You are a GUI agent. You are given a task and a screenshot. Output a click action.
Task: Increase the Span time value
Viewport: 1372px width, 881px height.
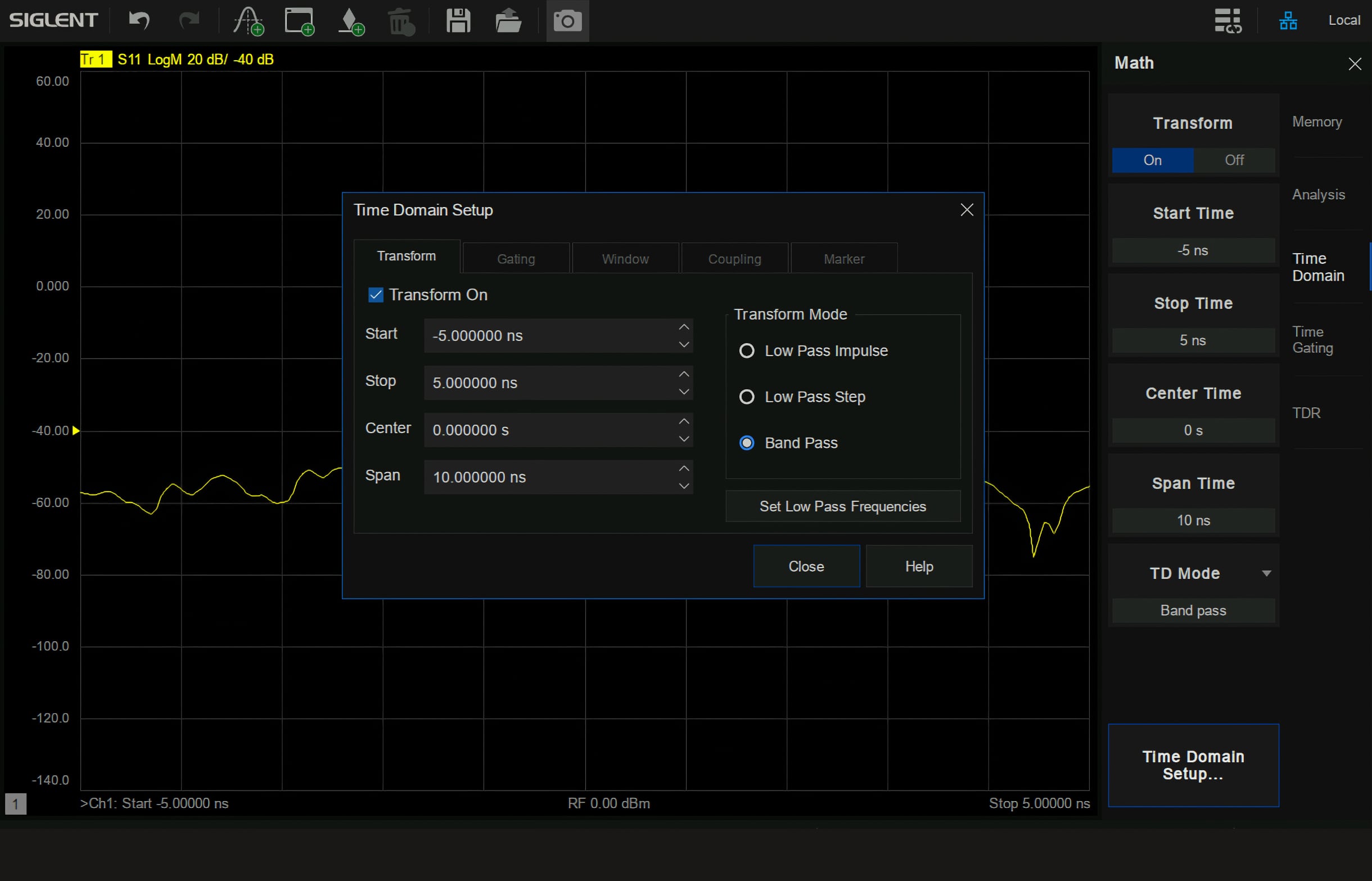click(x=684, y=469)
